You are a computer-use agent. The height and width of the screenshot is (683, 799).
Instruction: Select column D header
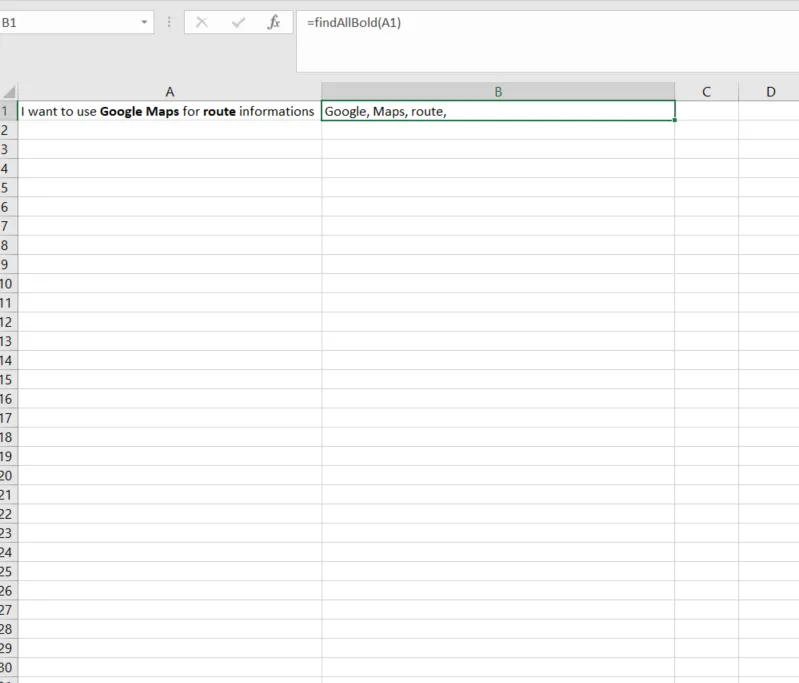(769, 92)
